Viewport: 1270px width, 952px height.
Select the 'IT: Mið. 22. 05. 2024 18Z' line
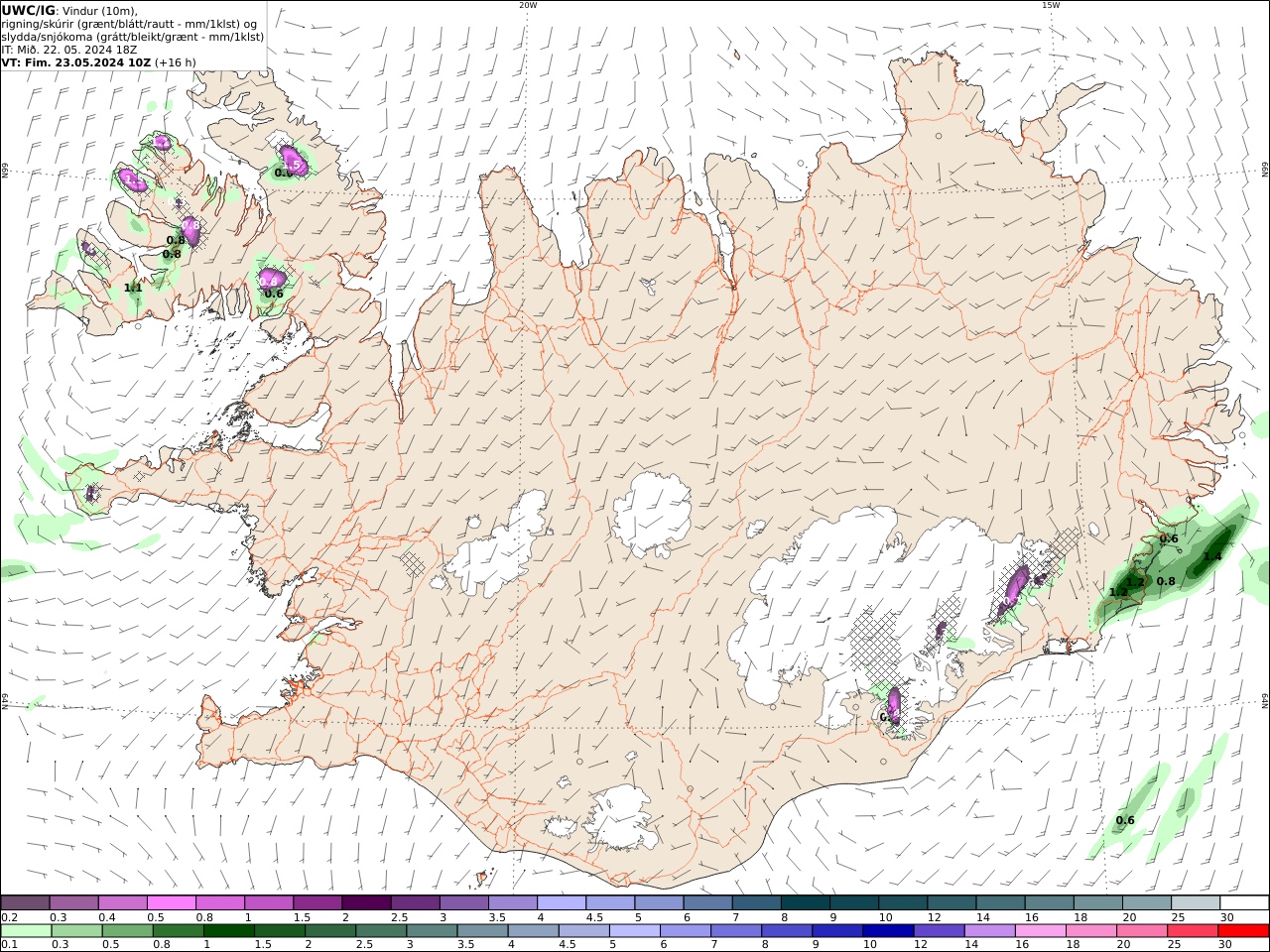pos(69,50)
